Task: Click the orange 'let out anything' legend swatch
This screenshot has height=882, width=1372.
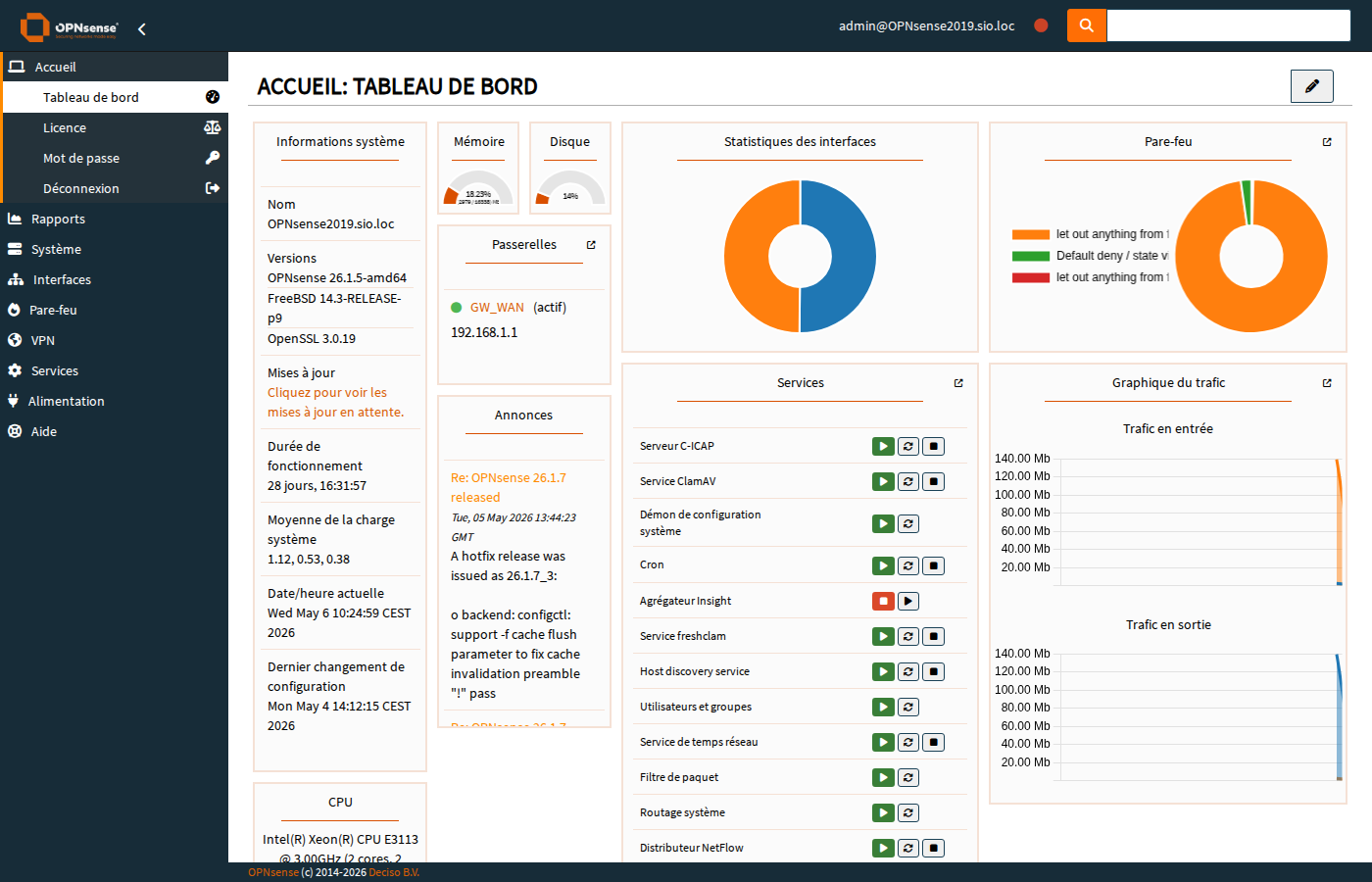Action: [x=1031, y=235]
